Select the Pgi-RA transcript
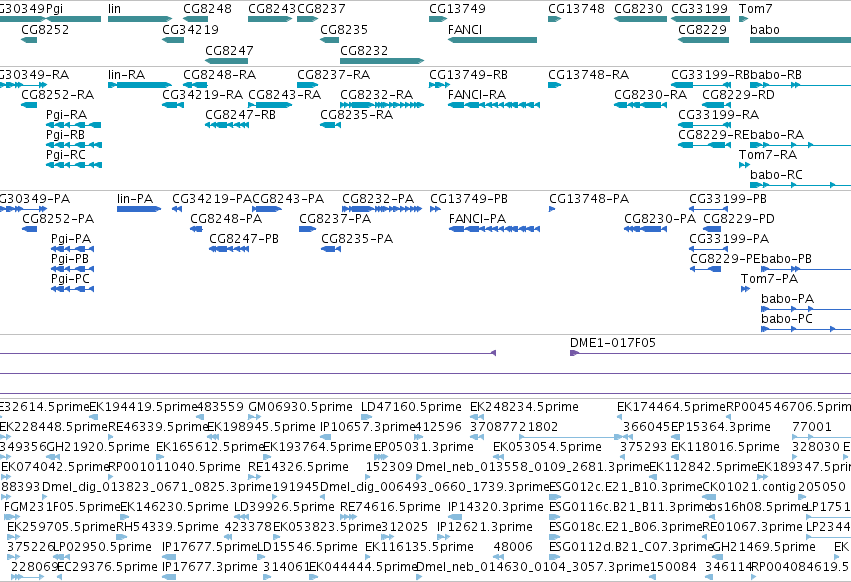The width and height of the screenshot is (851, 582). click(74, 125)
